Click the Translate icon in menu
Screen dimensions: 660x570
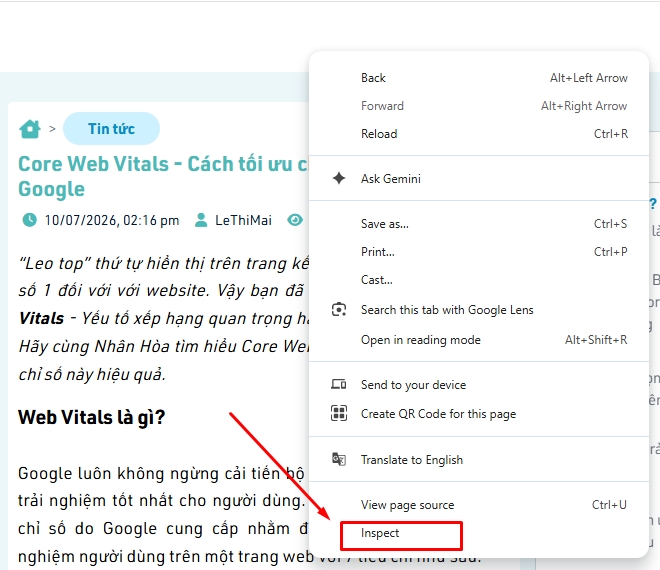[339, 459]
